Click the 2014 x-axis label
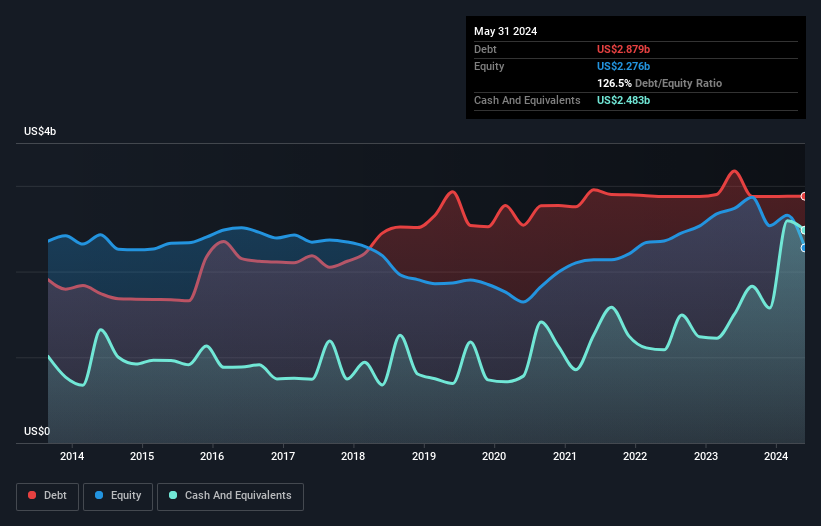Screen dimensions: 821x526 coord(72,456)
